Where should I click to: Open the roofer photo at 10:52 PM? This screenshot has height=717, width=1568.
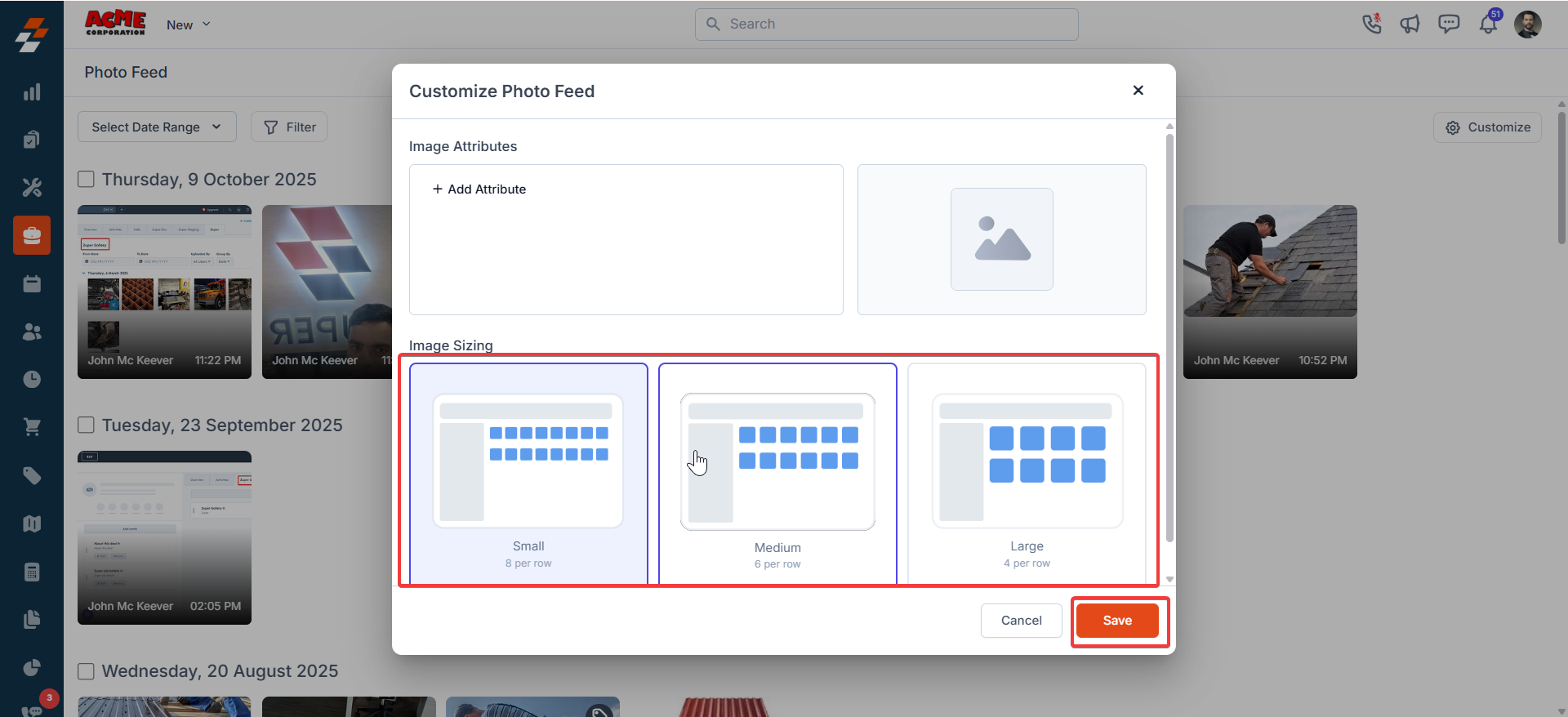[1270, 292]
